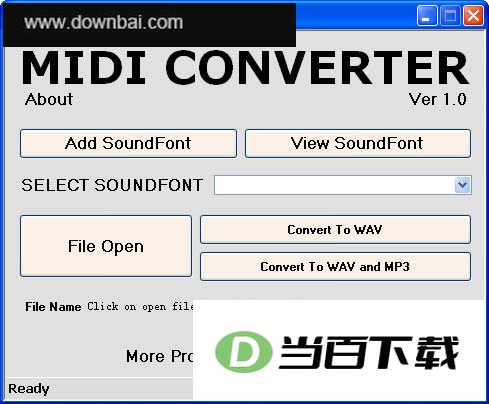Minimize the MIDI Converter window
Viewport: 489px width, 404px height.
pyautogui.click(x=427, y=16)
